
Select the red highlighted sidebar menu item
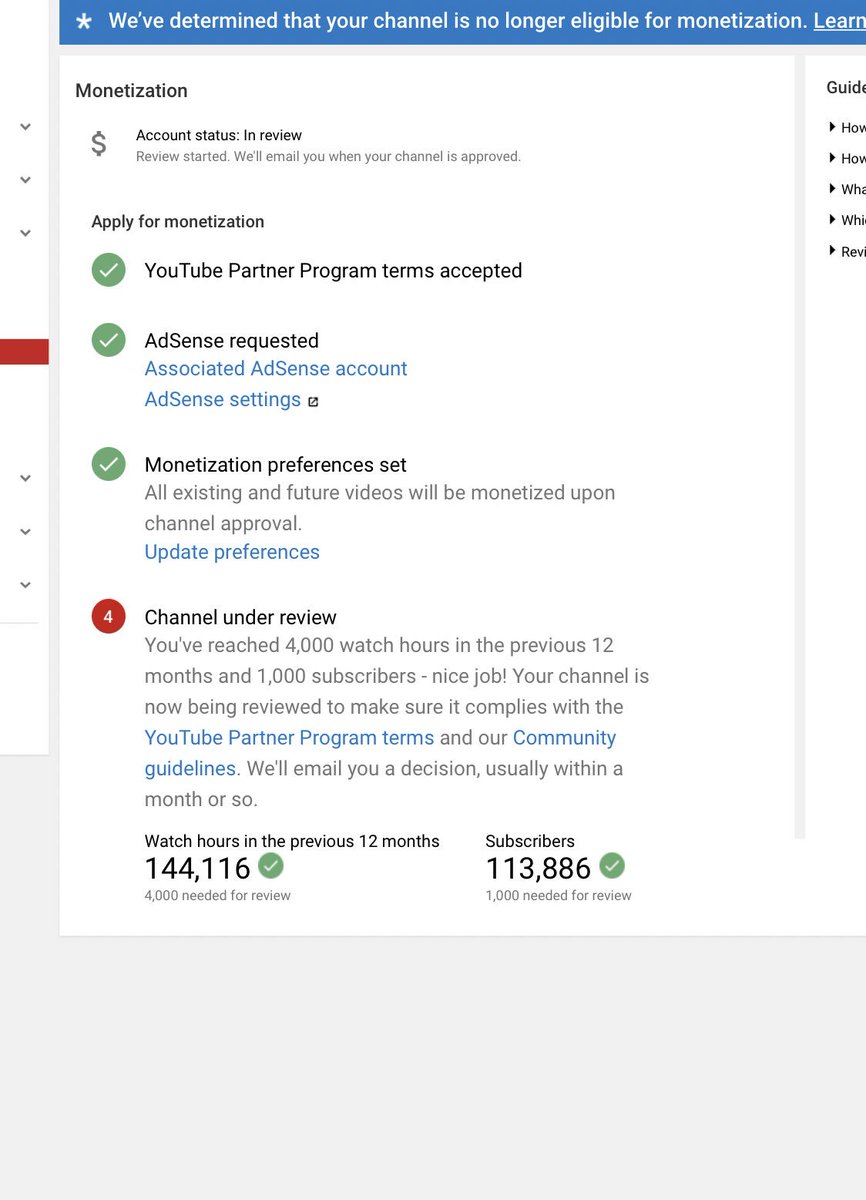24,352
